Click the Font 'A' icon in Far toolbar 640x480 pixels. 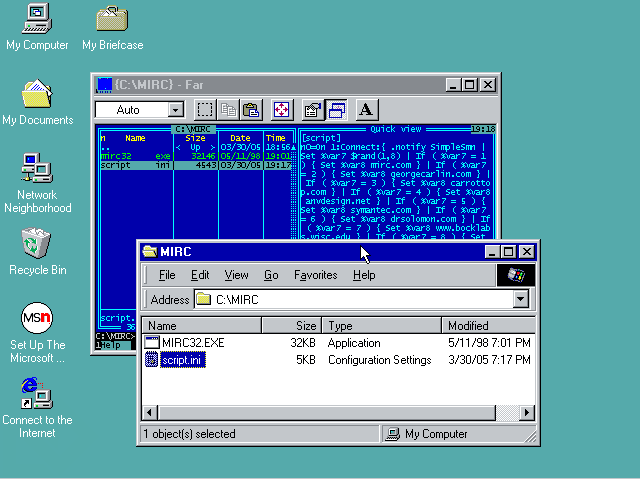366,110
